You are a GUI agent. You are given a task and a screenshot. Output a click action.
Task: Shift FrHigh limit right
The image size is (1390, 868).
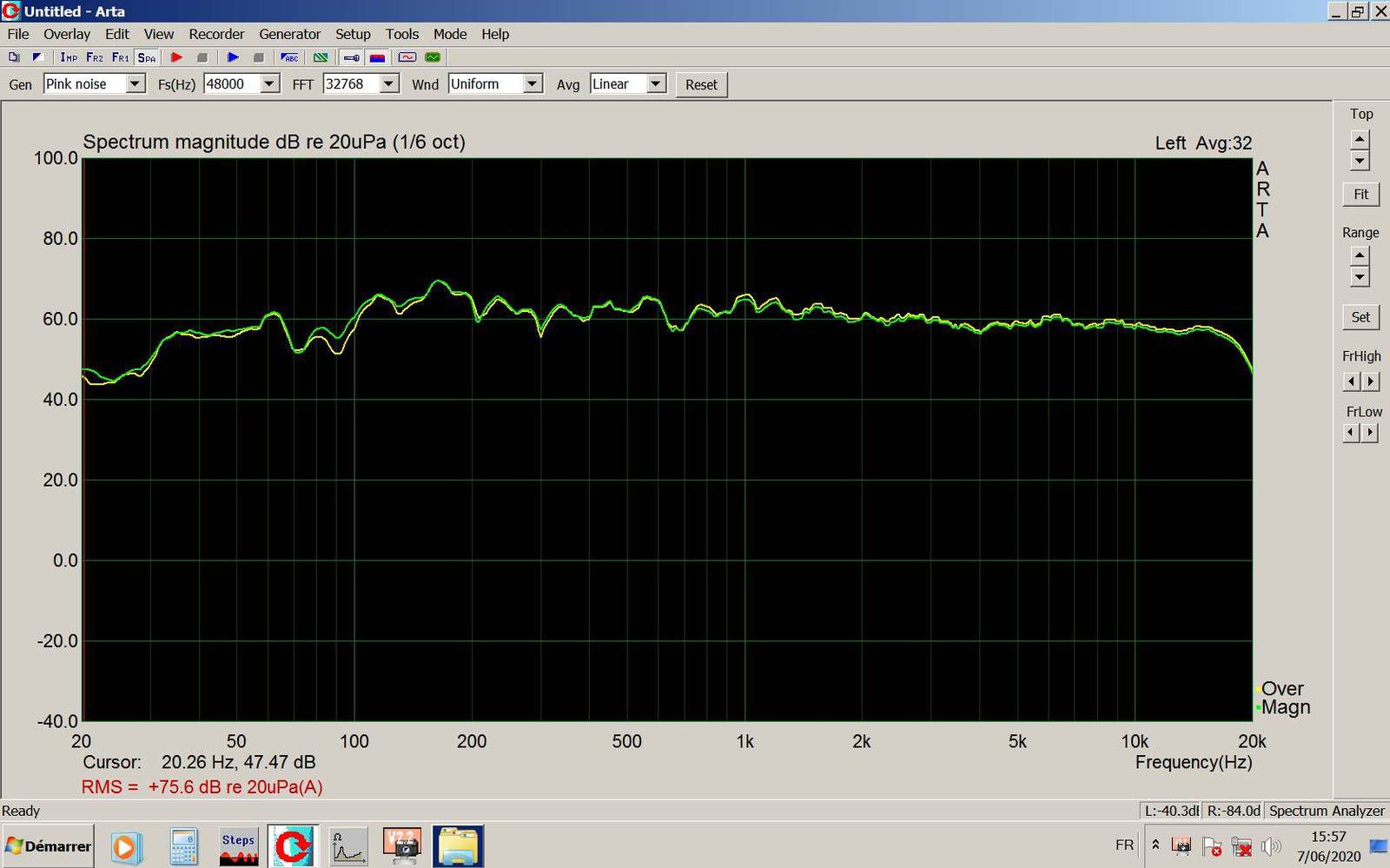1371,381
